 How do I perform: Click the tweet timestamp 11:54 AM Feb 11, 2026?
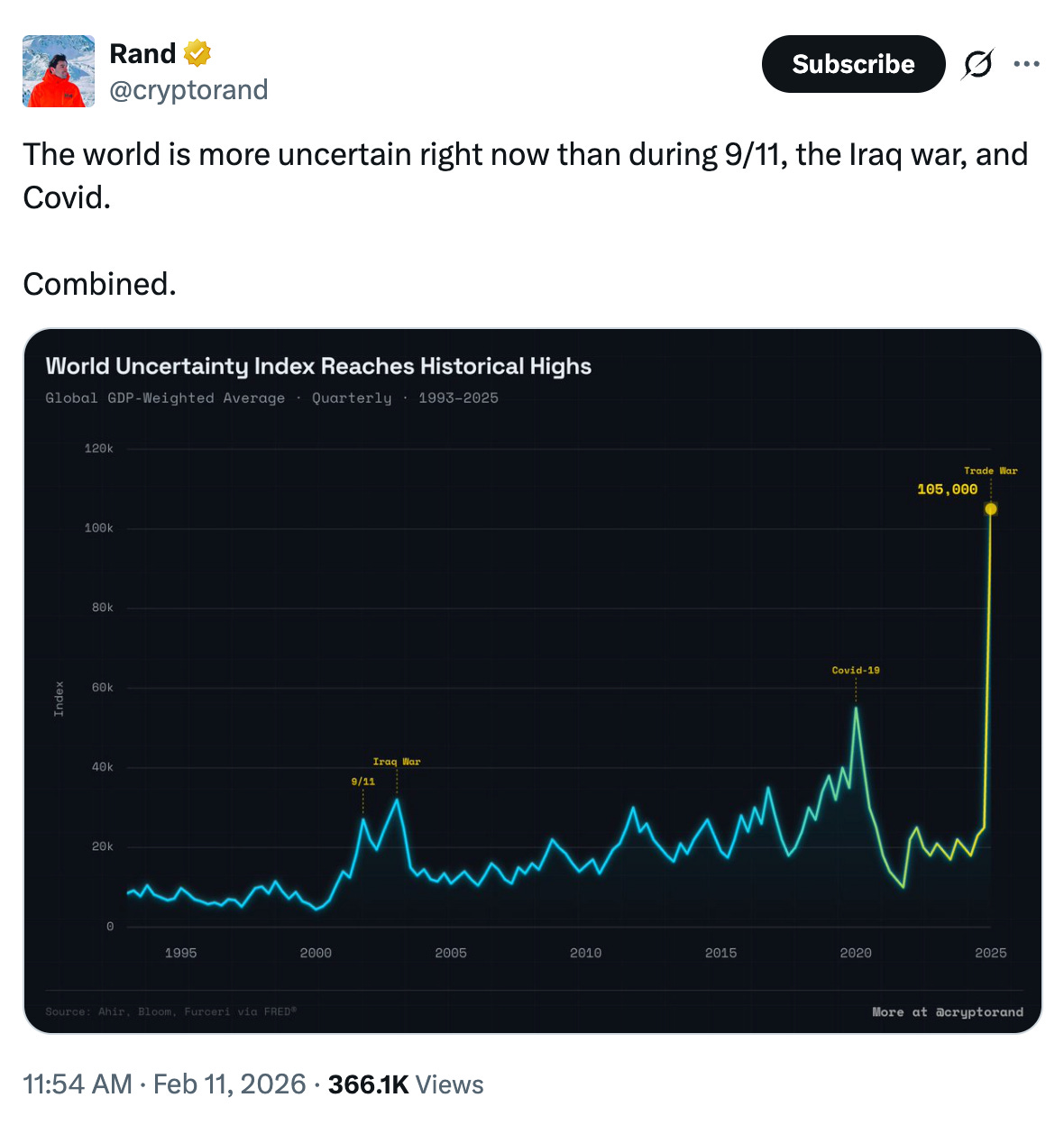pos(164,1084)
